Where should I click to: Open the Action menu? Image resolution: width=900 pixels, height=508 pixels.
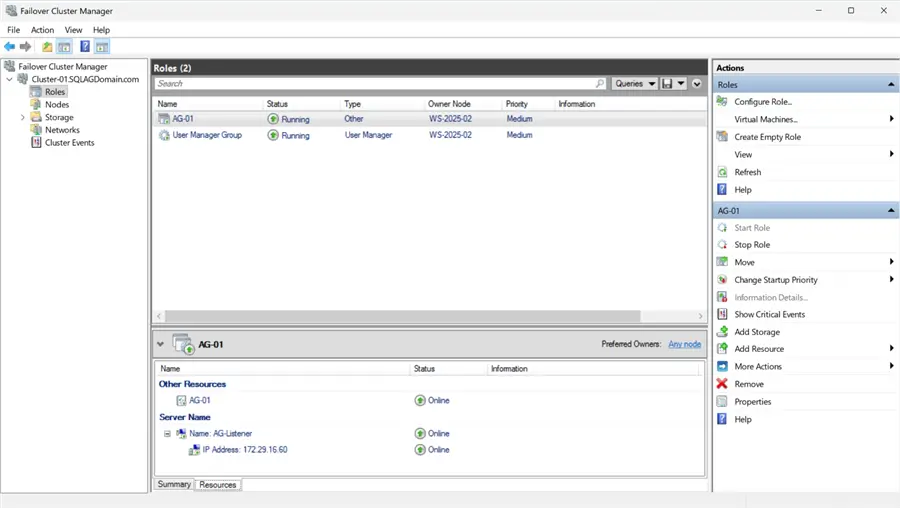pyautogui.click(x=42, y=30)
